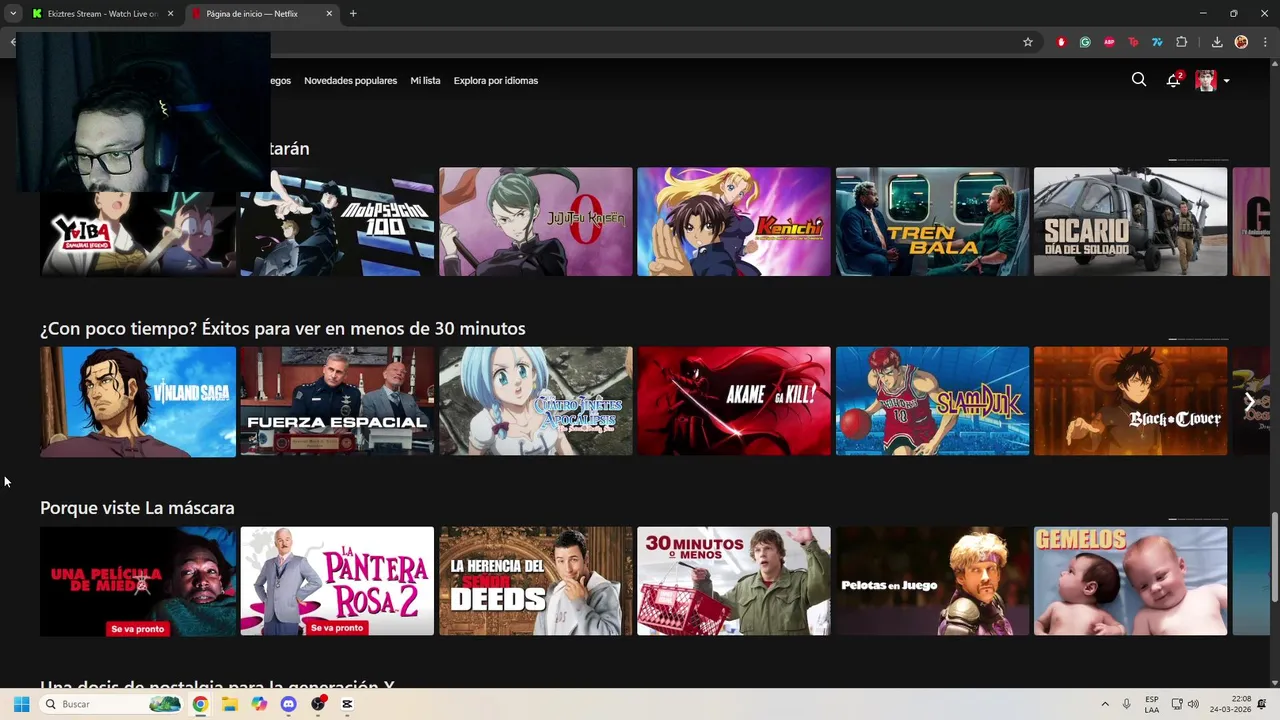Viewport: 1280px width, 720px height.
Task: Switch the ESP LAA input language
Action: point(1152,704)
